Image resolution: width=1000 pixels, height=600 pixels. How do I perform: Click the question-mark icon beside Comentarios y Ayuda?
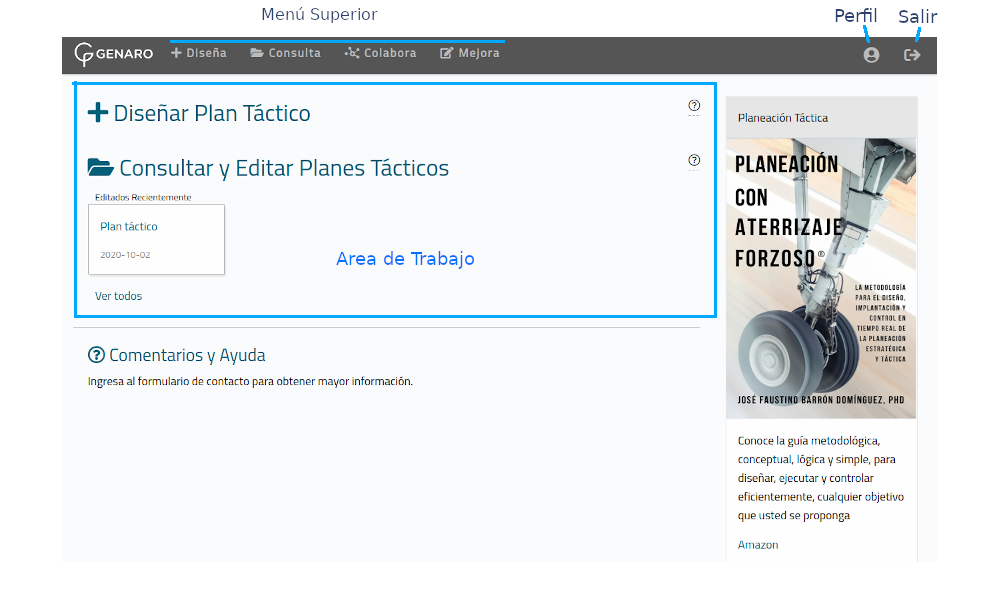pyautogui.click(x=97, y=355)
